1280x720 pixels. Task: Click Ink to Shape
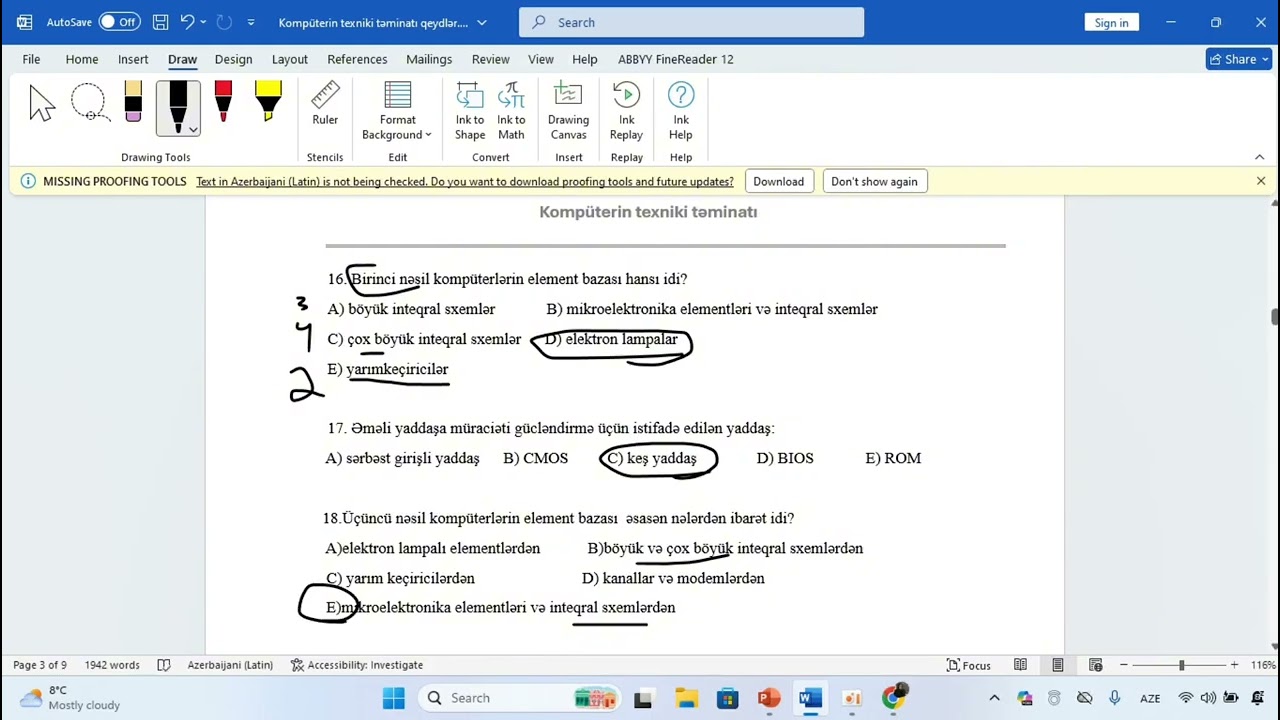(470, 111)
